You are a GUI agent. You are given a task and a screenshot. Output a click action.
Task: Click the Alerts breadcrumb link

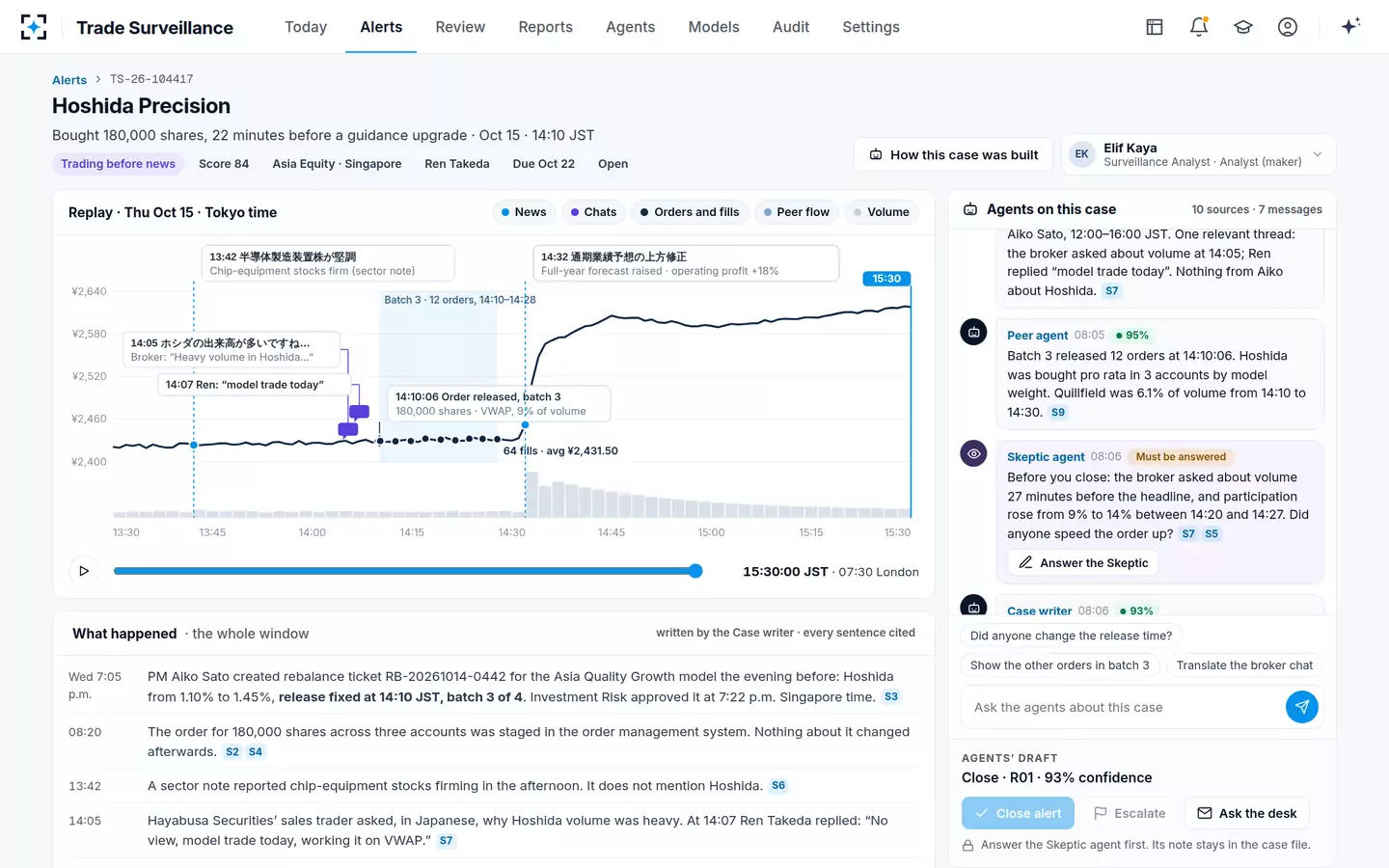click(x=69, y=80)
